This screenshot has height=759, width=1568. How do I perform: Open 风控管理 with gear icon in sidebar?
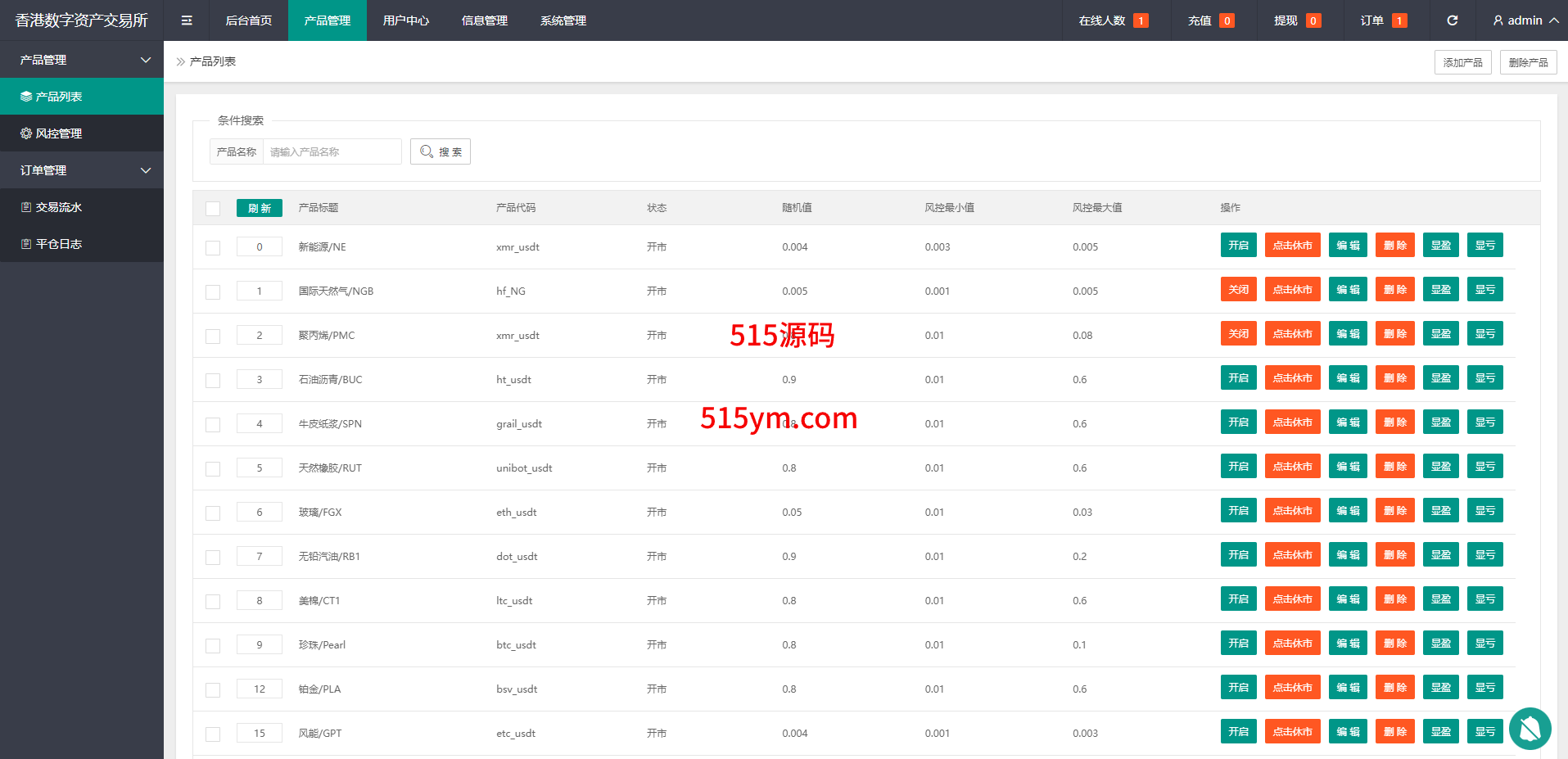[x=82, y=133]
